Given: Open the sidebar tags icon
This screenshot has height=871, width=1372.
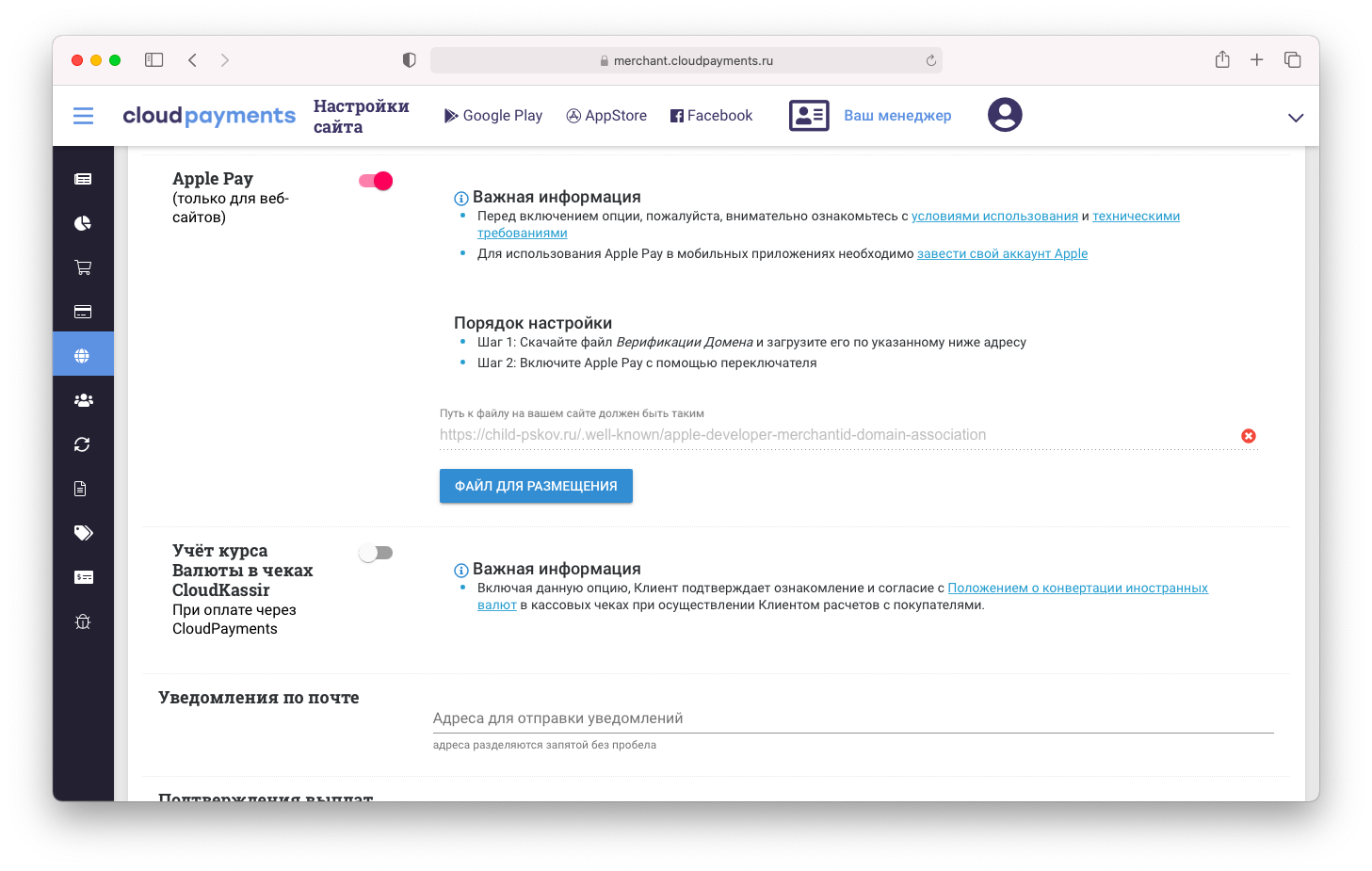Looking at the screenshot, I should point(83,533).
